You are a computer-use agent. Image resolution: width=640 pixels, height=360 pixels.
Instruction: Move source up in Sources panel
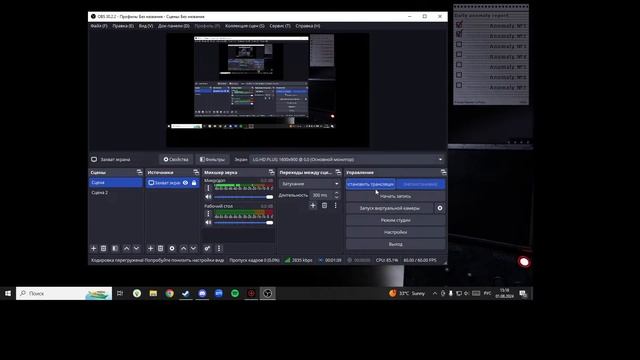click(184, 248)
